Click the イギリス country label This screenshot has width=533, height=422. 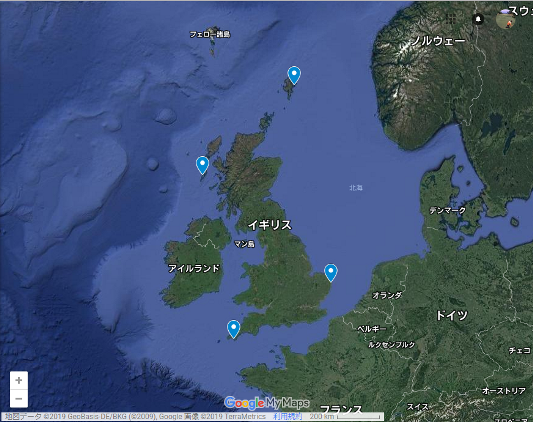[270, 225]
